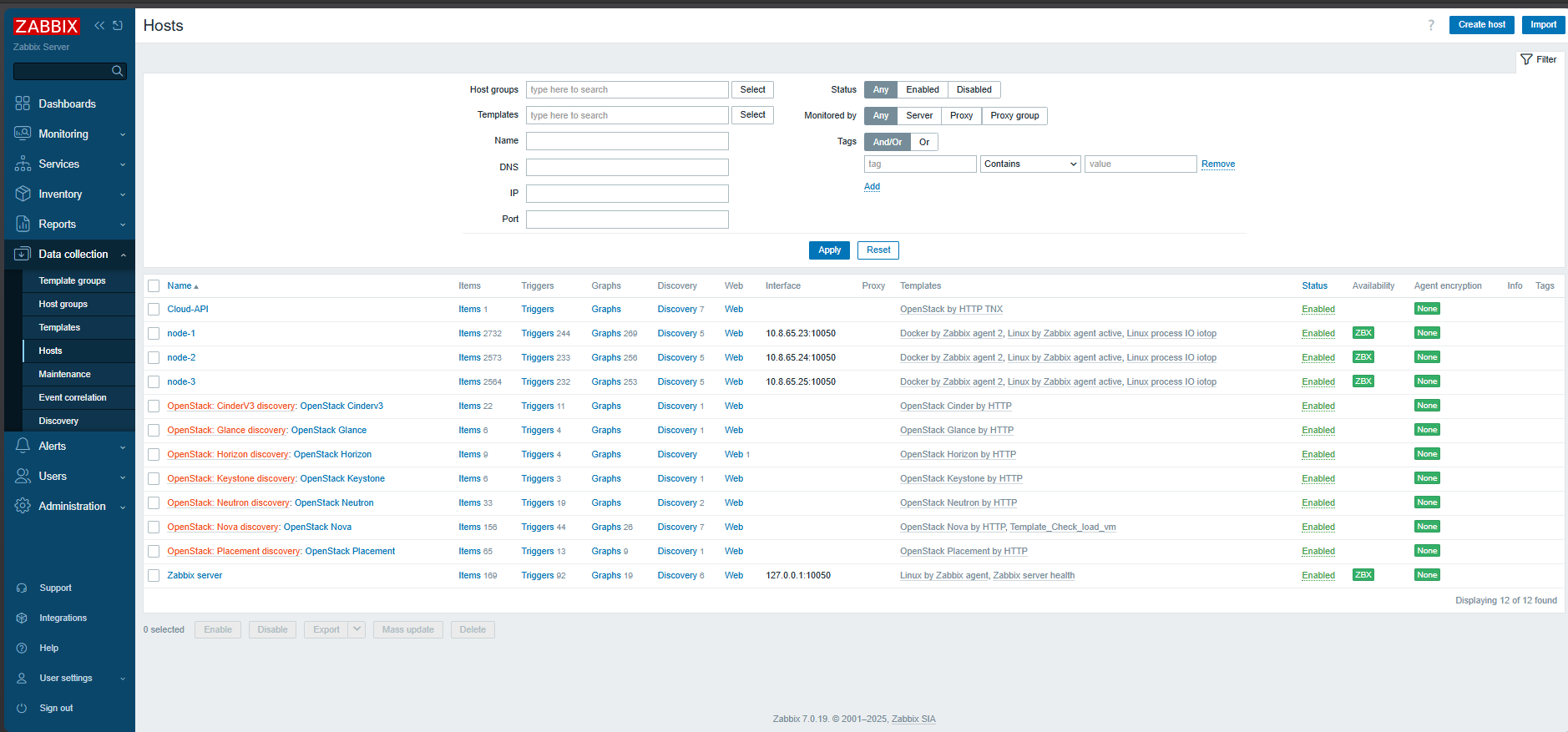The width and height of the screenshot is (1568, 732).
Task: Click the Zabbix logo
Action: [x=46, y=27]
